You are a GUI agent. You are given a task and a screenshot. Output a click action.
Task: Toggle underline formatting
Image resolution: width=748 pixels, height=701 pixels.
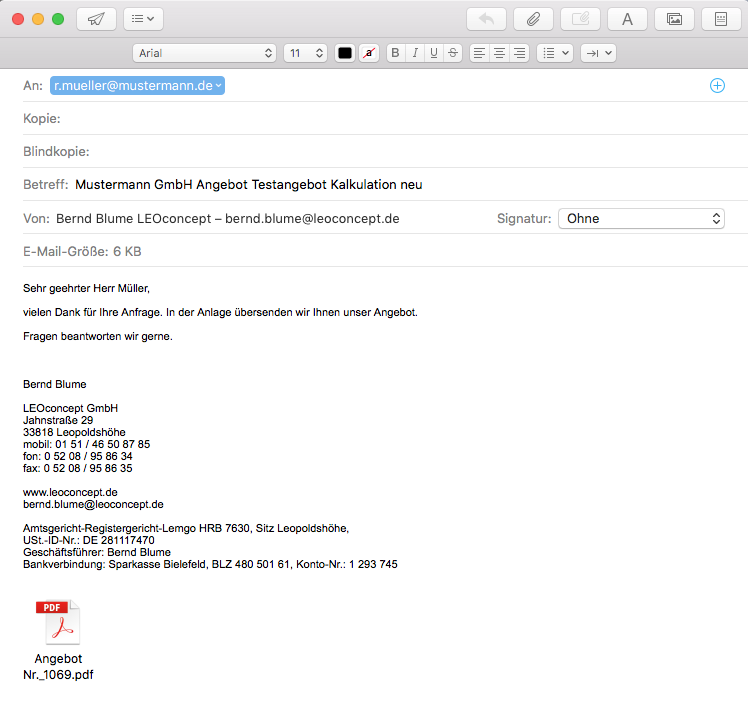pos(434,53)
